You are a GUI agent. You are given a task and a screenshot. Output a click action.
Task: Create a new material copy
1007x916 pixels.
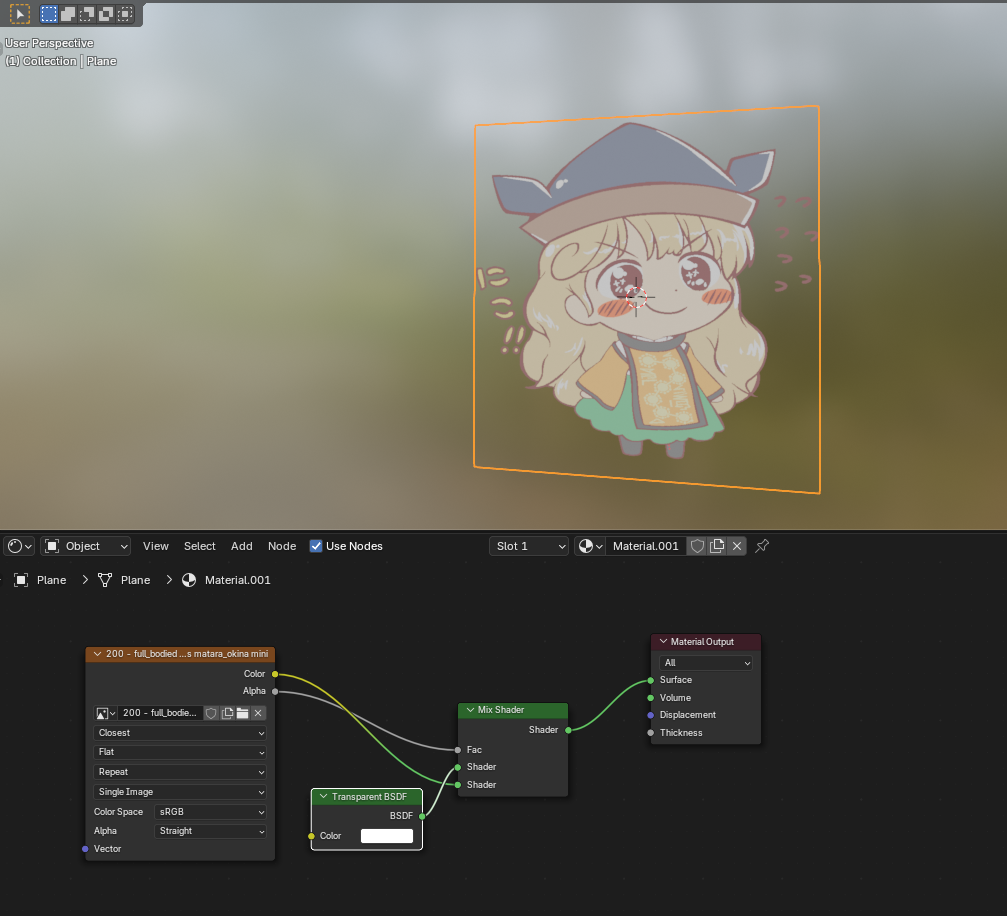(x=717, y=546)
